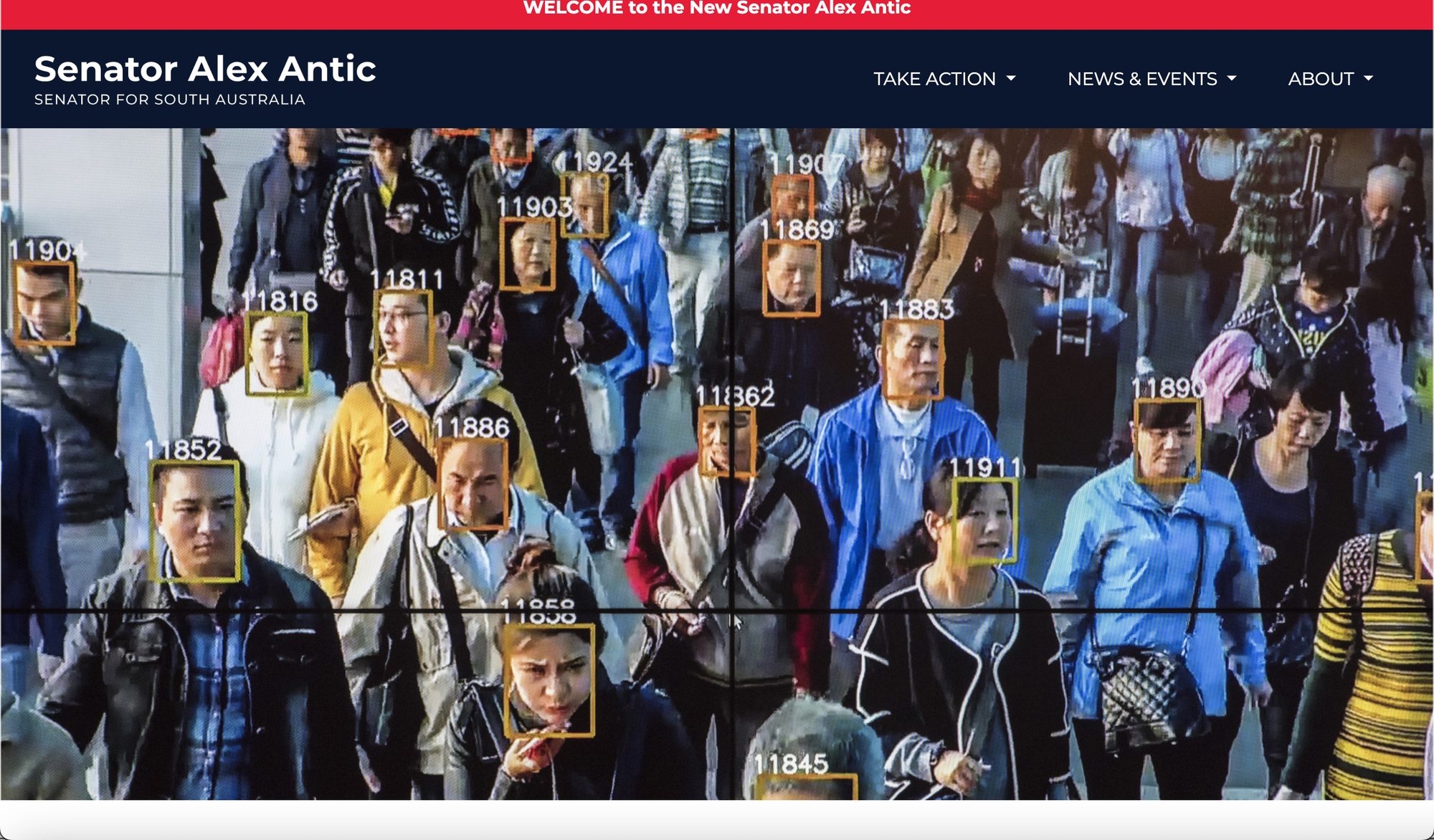Screen dimensions: 1434x840
Task: Click the face box labeled 11883
Action: point(913,358)
